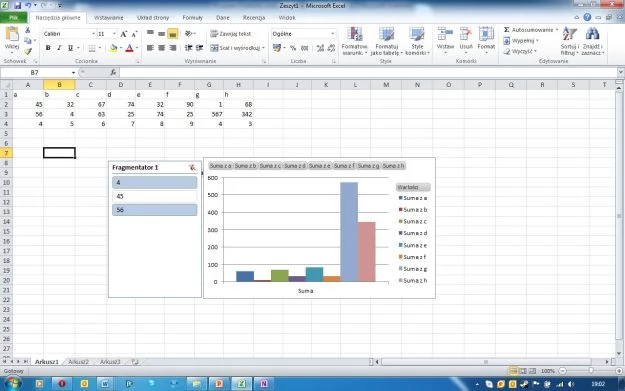Toggle slicer item 45
The height and width of the screenshot is (391, 625).
click(x=155, y=196)
